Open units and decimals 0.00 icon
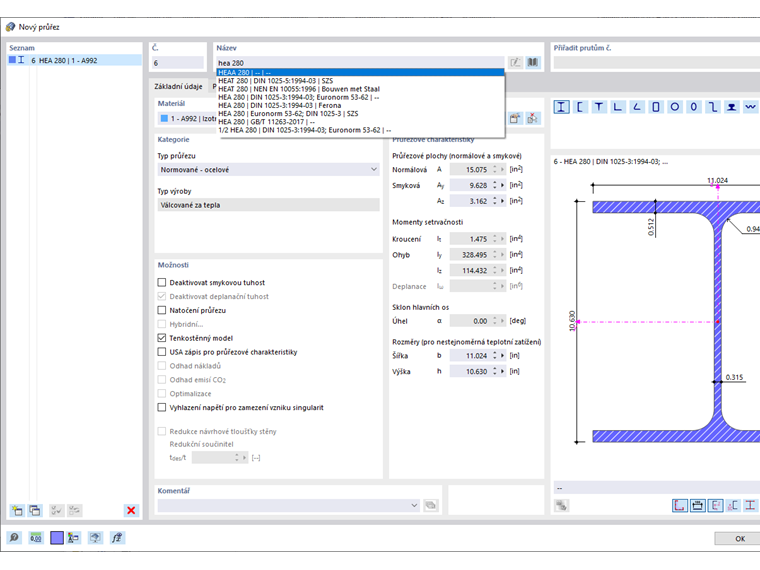 coord(36,538)
